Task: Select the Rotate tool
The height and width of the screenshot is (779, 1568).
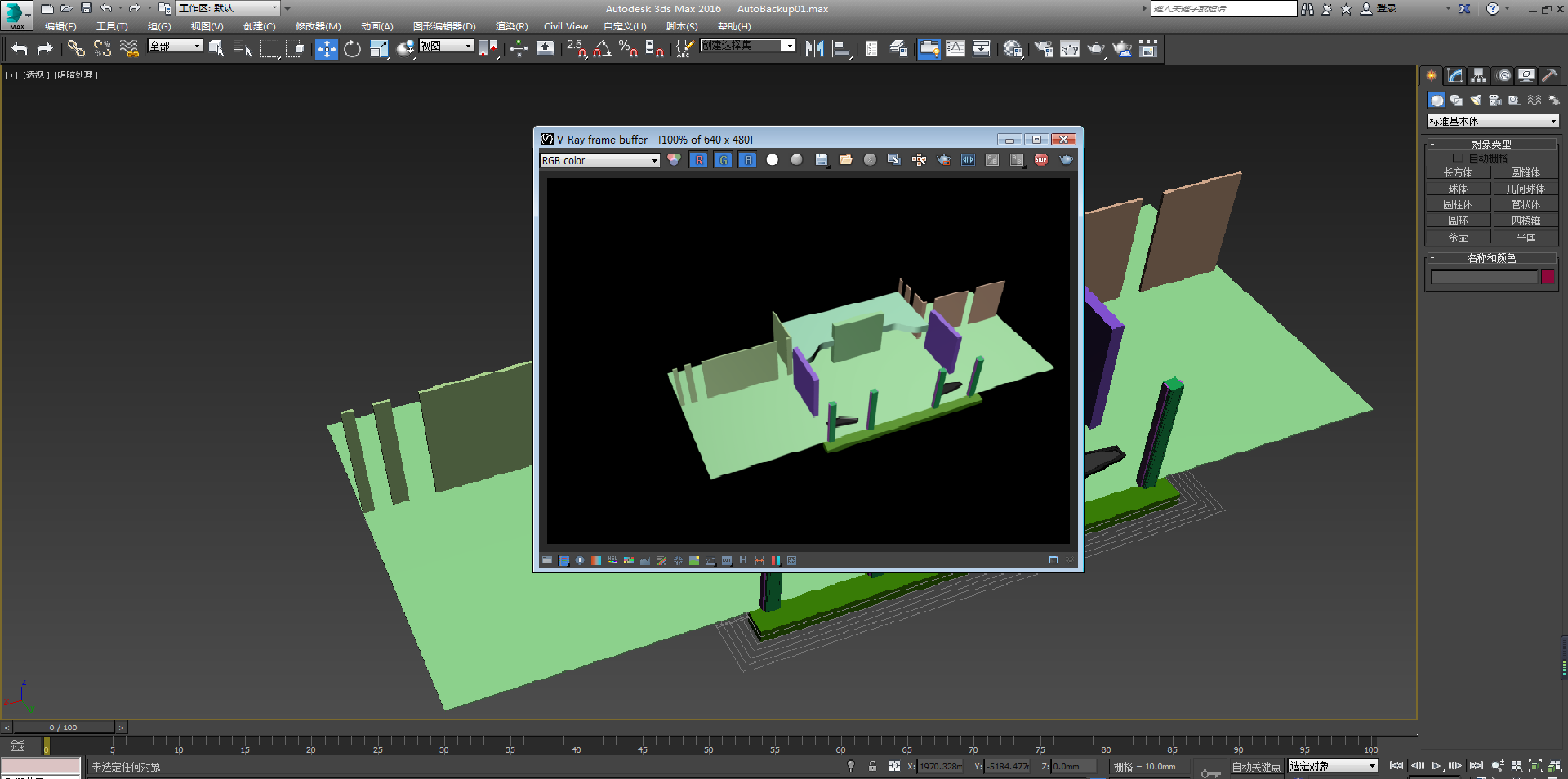Action: coord(352,49)
